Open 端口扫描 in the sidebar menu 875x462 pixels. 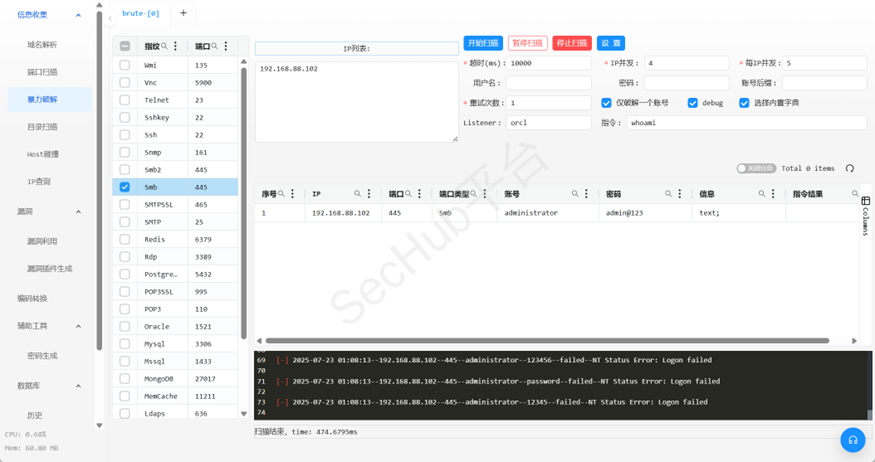[42, 72]
